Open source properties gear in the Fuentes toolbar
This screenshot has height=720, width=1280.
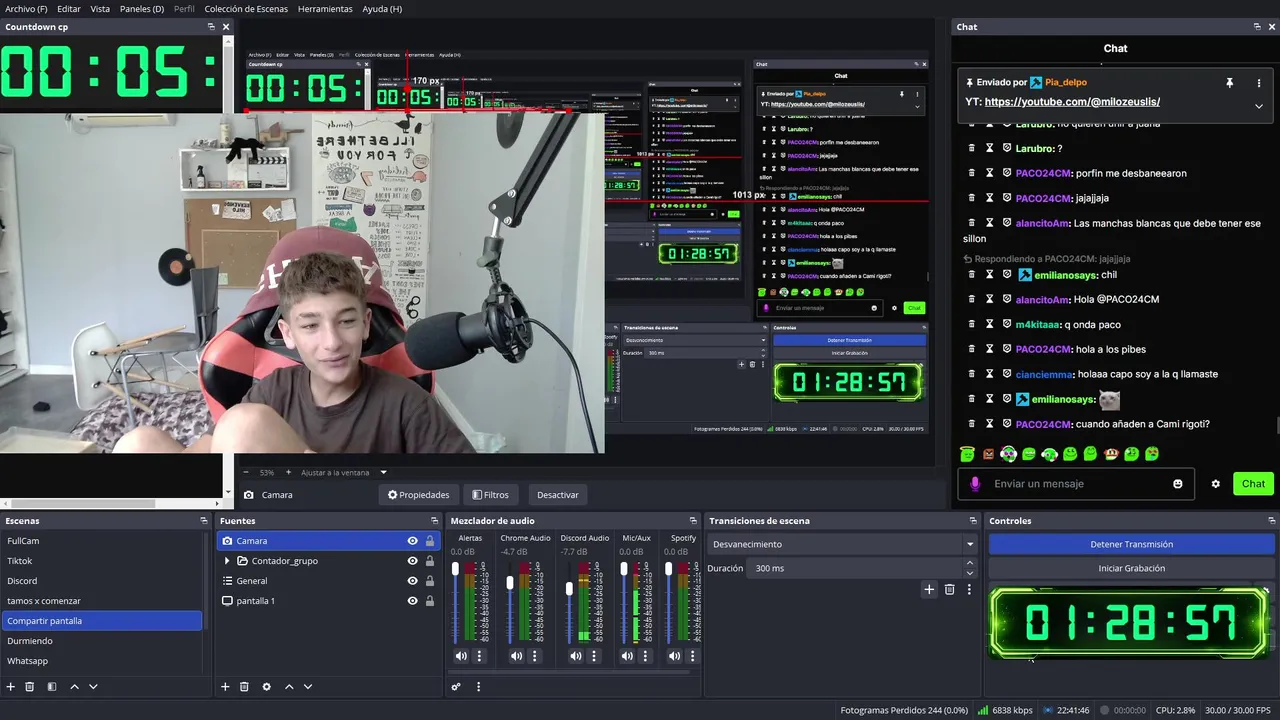click(266, 687)
